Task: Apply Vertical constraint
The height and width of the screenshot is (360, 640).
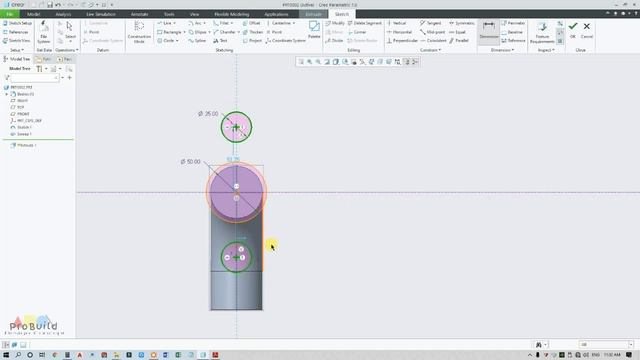Action: (396, 23)
